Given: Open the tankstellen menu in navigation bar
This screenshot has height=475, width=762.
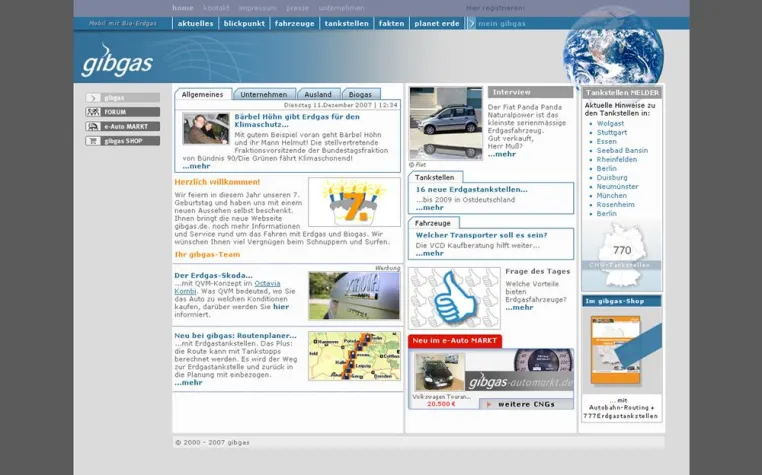Looking at the screenshot, I should [346, 23].
